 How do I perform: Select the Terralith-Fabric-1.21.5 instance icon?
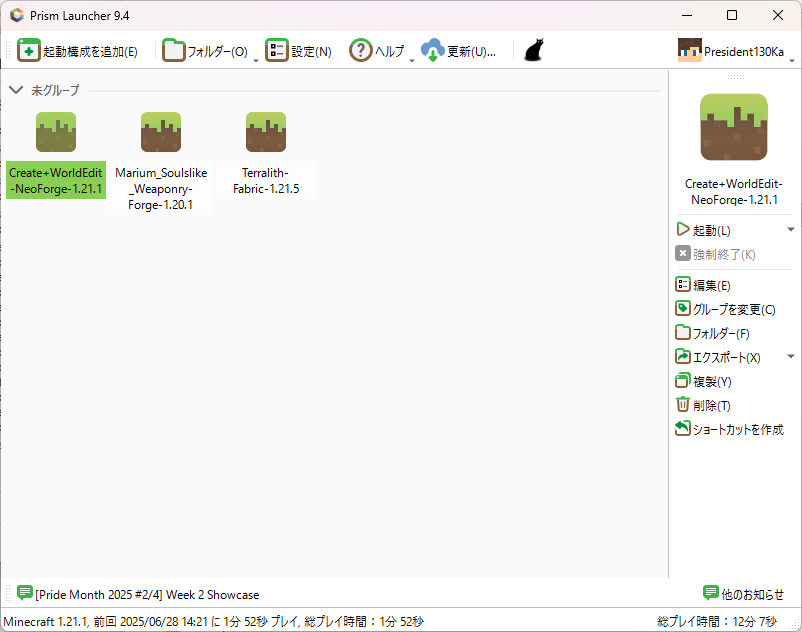pos(266,132)
